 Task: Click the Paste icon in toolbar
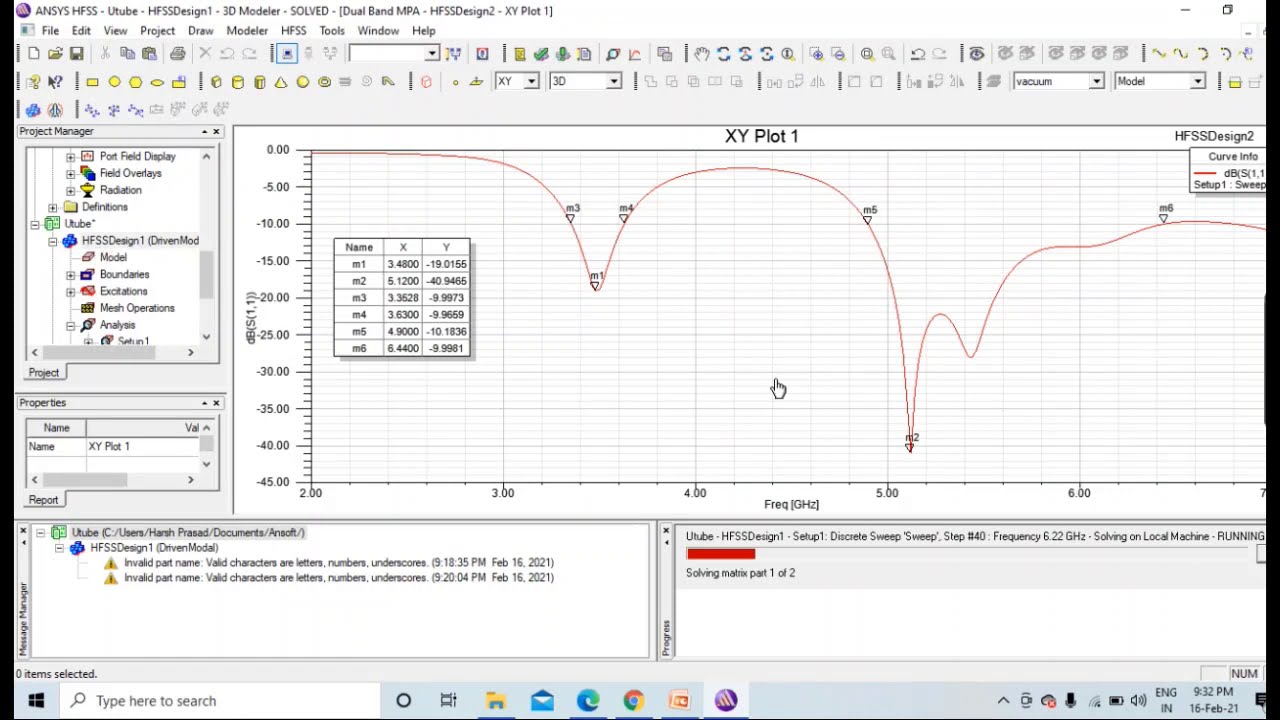pos(149,54)
